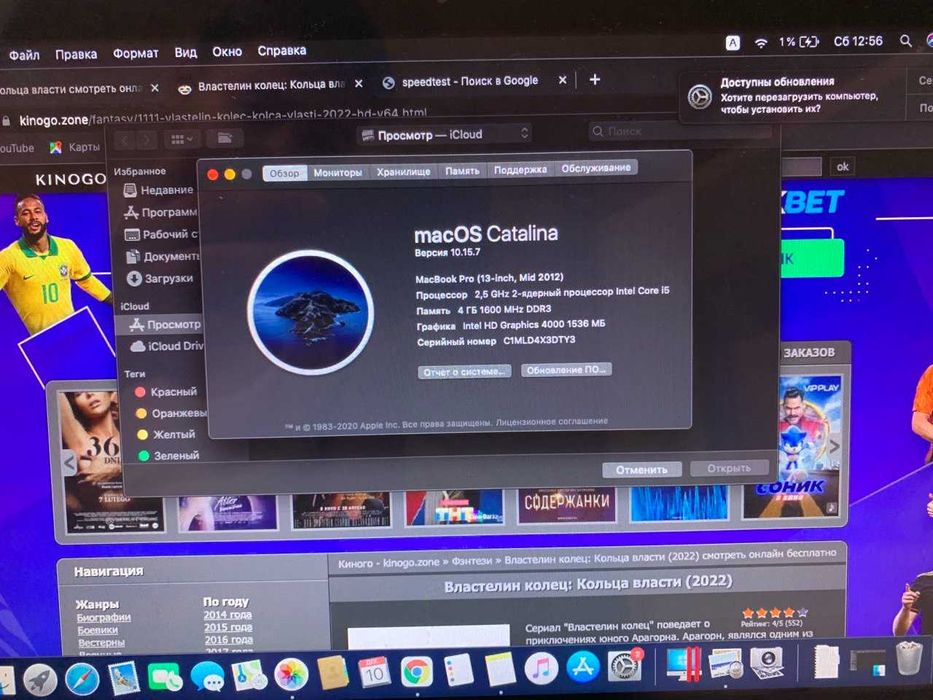Click the input source indicator icon
Viewport: 933px width, 700px height.
pos(732,43)
